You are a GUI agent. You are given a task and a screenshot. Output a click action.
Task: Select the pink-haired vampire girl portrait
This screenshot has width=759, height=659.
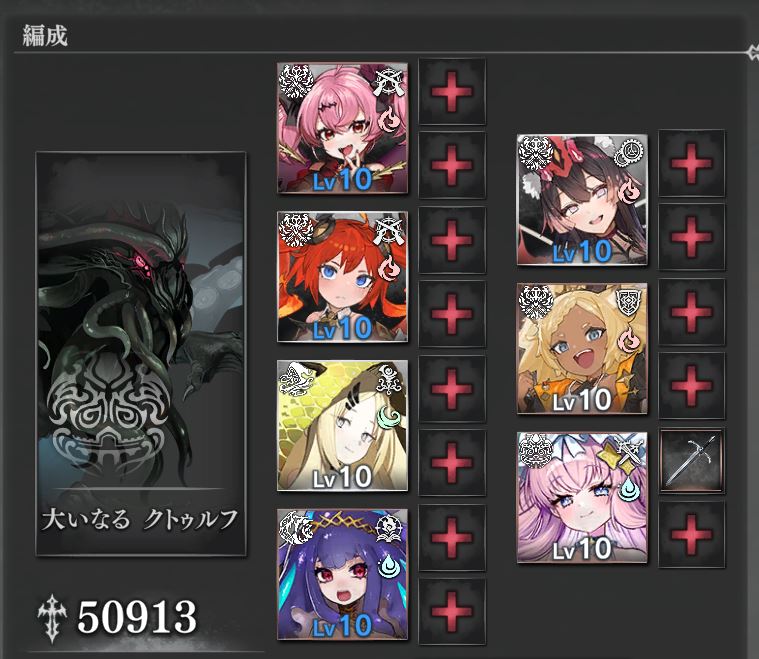[342, 128]
